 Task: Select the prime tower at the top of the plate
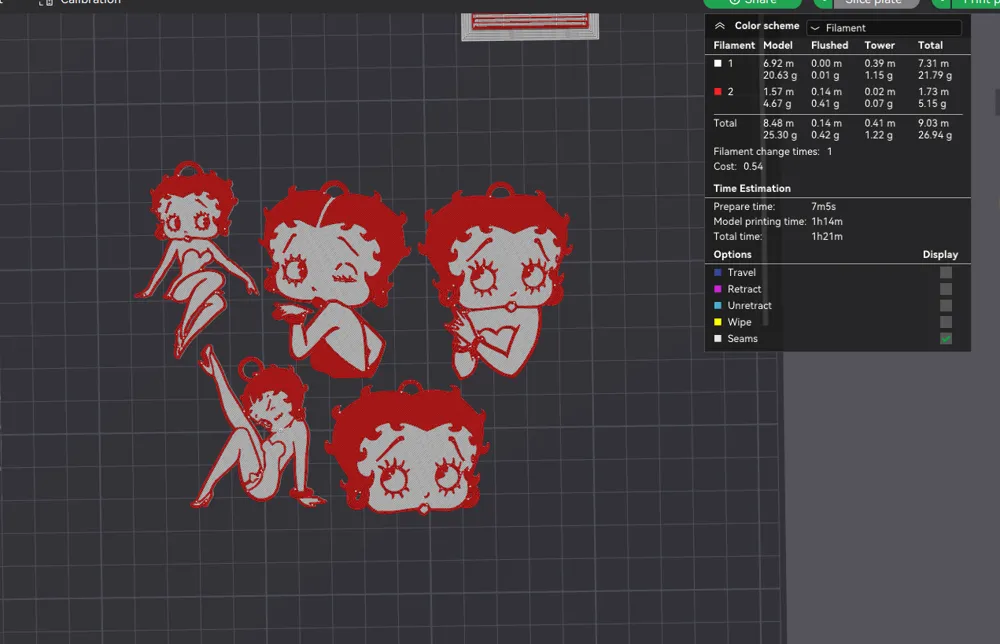coord(528,25)
